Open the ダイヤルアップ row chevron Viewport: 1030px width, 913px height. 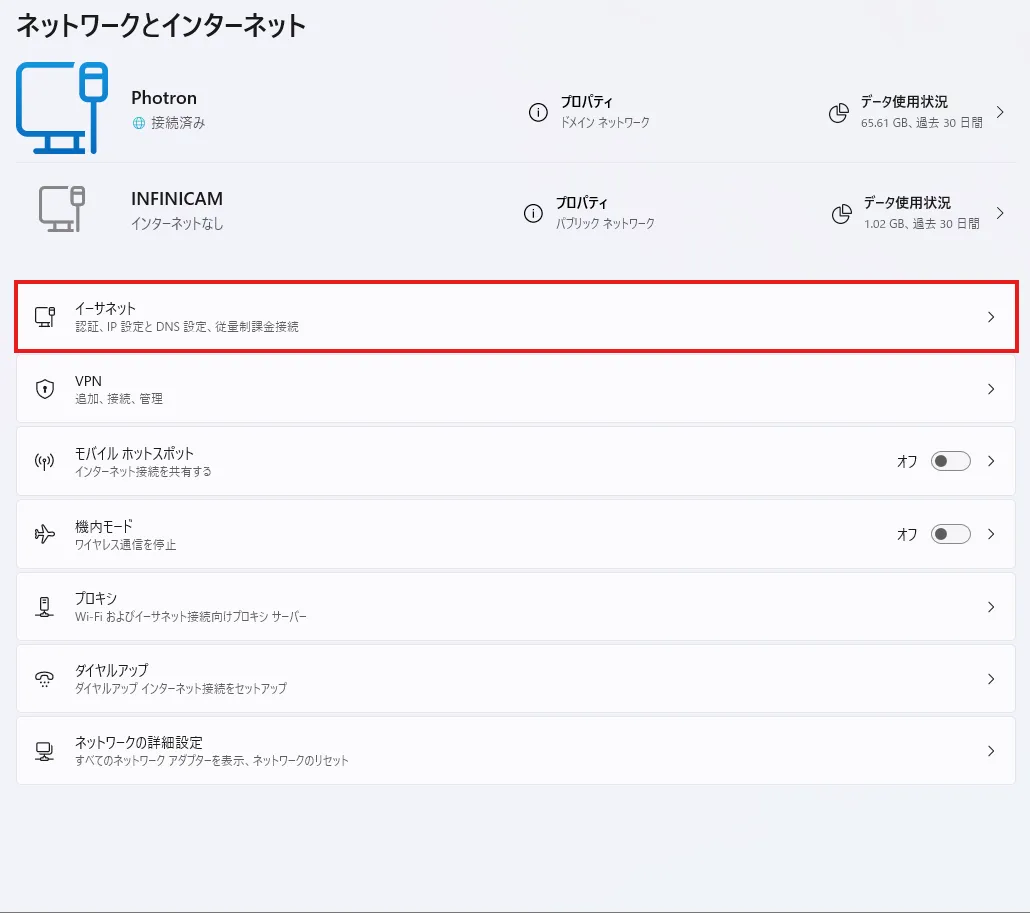point(991,679)
